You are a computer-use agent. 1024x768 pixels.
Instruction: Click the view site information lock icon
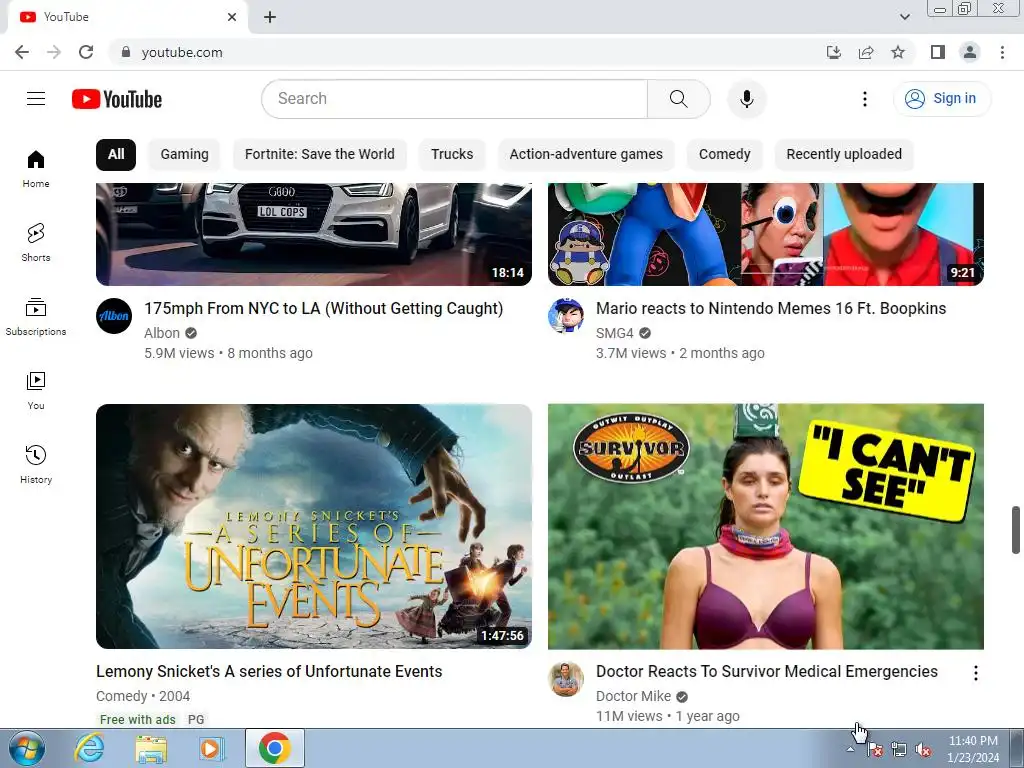[x=126, y=52]
